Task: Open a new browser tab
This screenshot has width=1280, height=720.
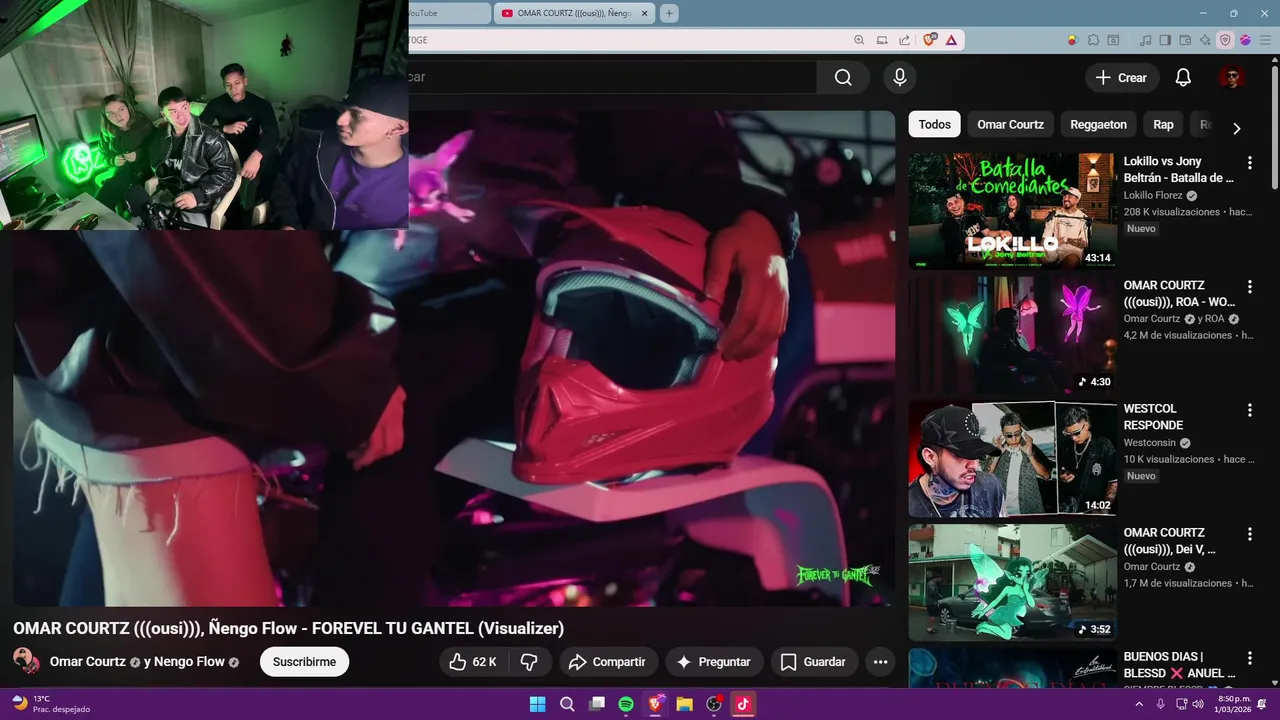Action: click(x=669, y=13)
